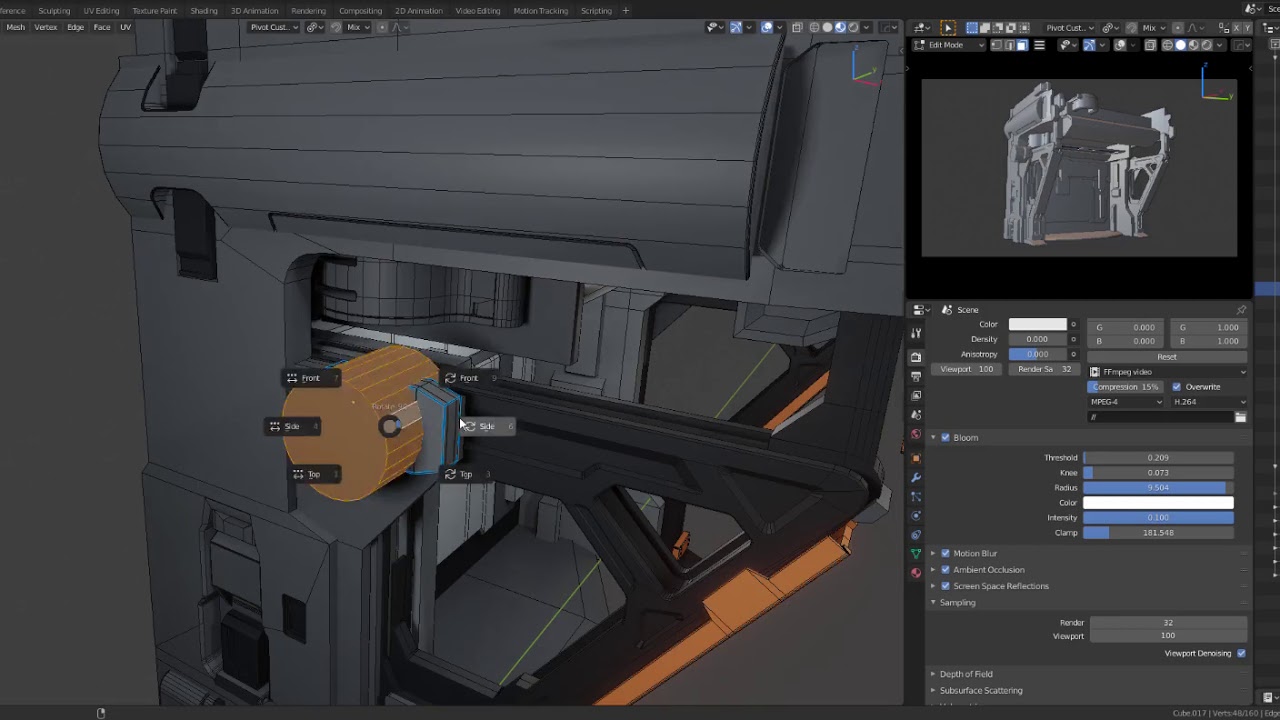1280x720 pixels.
Task: Open the Object Data mesh tab icon
Action: (x=915, y=554)
